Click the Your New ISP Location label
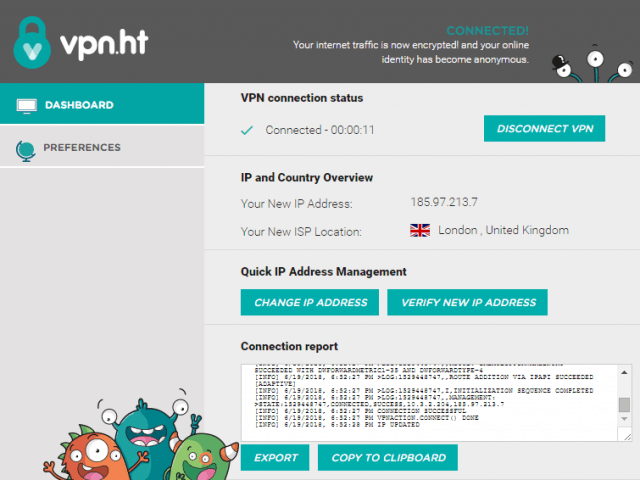Screen dimensions: 640x480 (301, 232)
